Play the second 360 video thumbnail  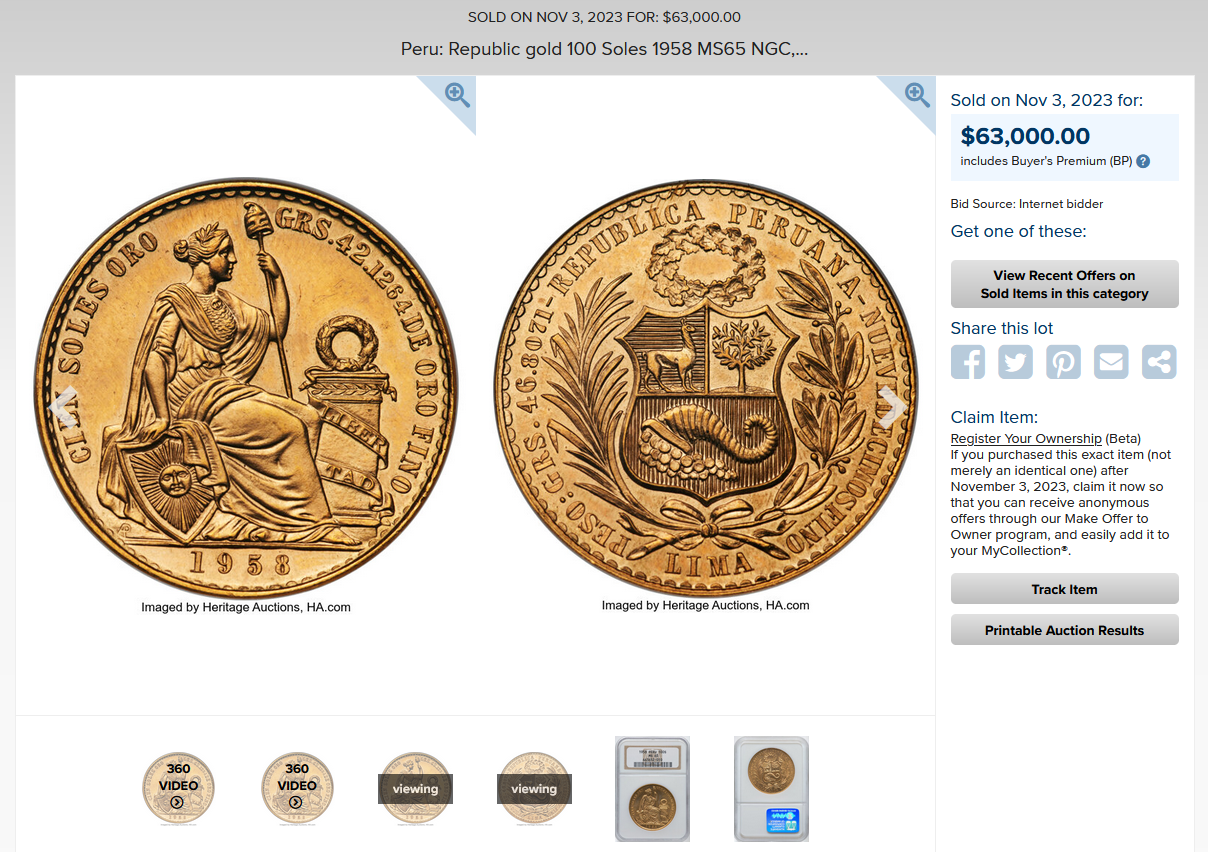[x=297, y=788]
